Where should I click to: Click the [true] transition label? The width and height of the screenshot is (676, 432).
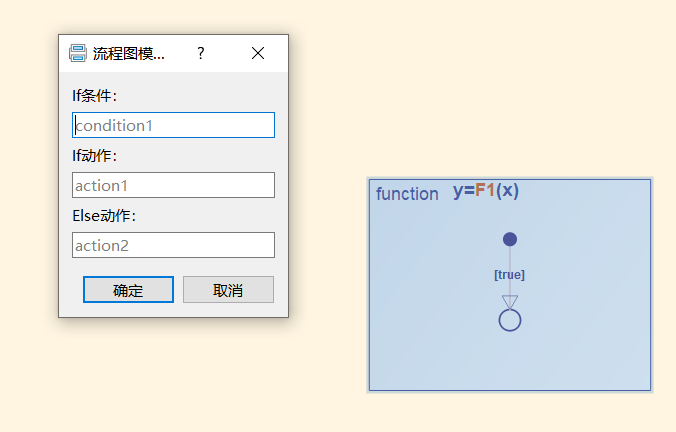coord(509,275)
